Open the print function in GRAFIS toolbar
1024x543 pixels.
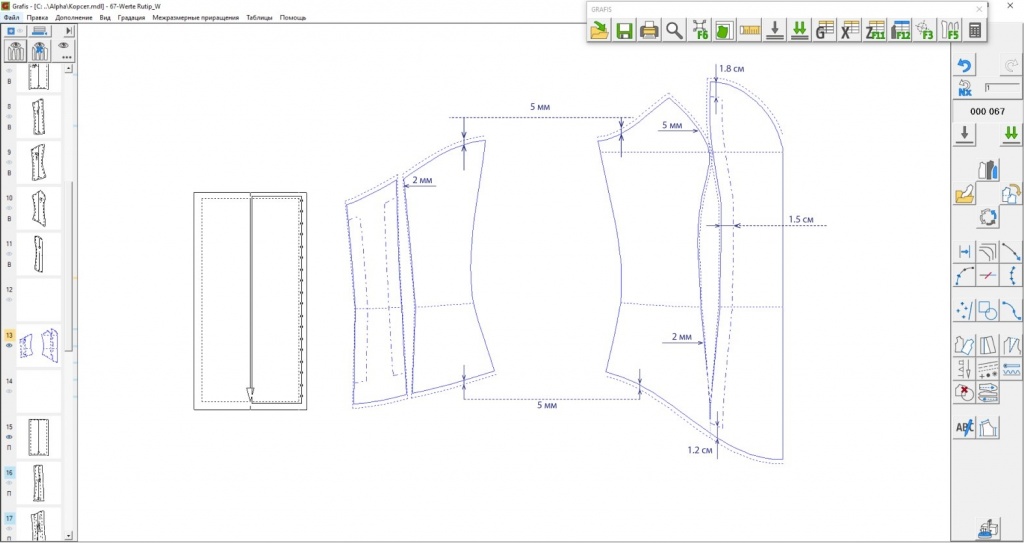pyautogui.click(x=649, y=31)
